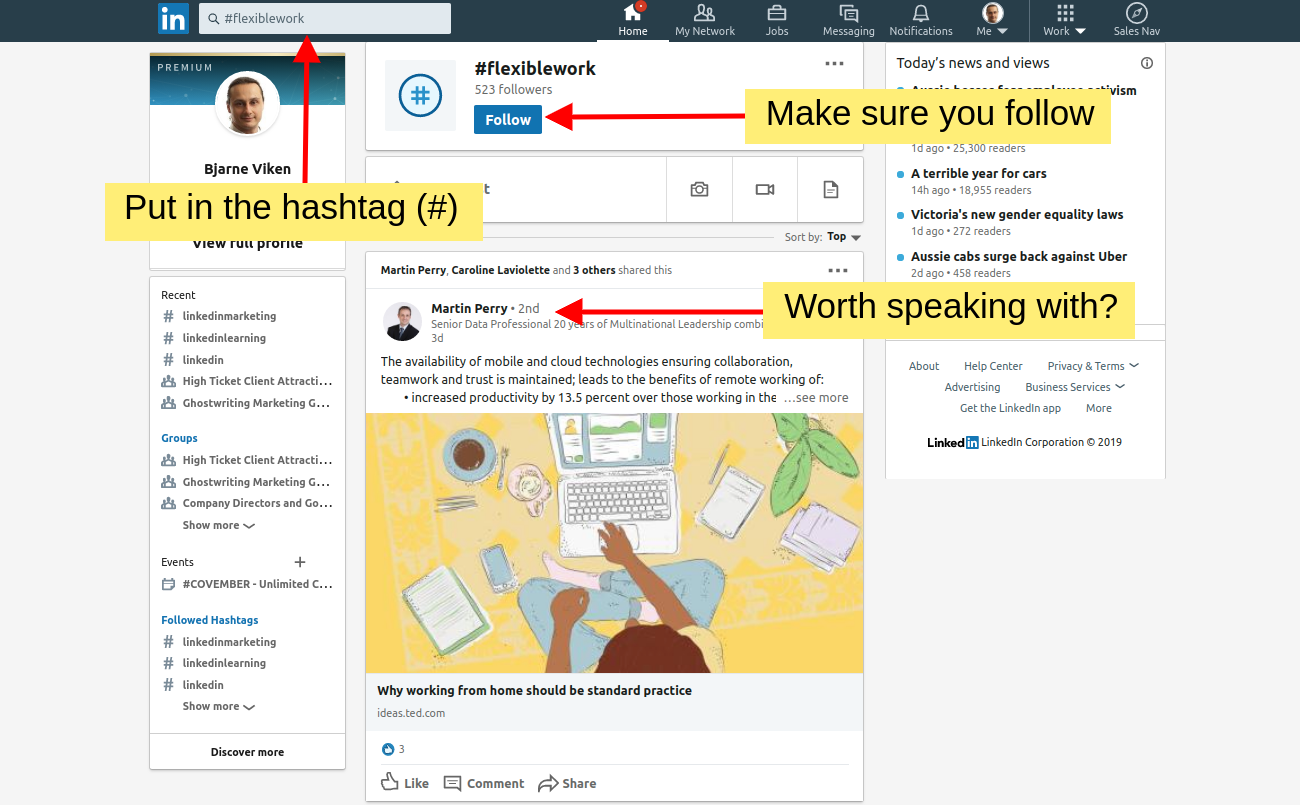Open the ideas.ted.com source link
Screen dimensions: 1300x805
(411, 713)
